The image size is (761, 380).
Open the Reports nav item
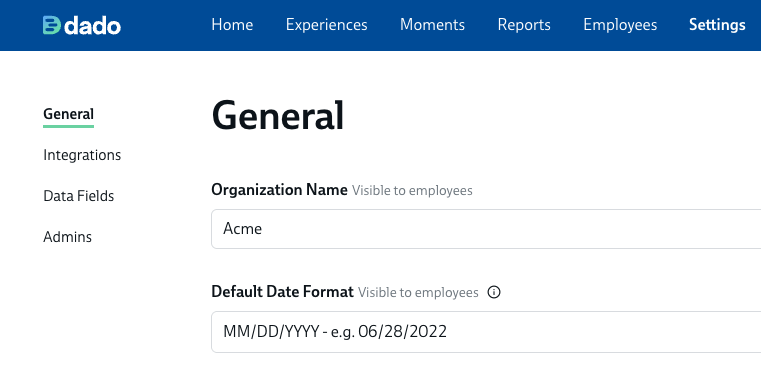point(524,25)
